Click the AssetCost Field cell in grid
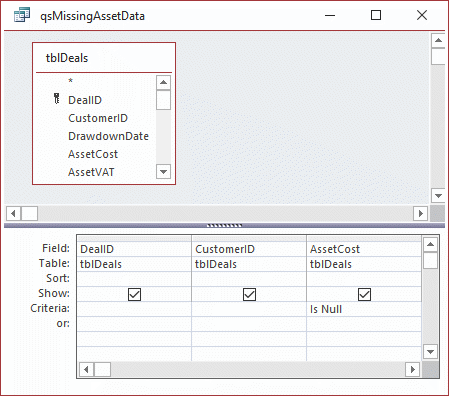The image size is (449, 396). pos(364,249)
